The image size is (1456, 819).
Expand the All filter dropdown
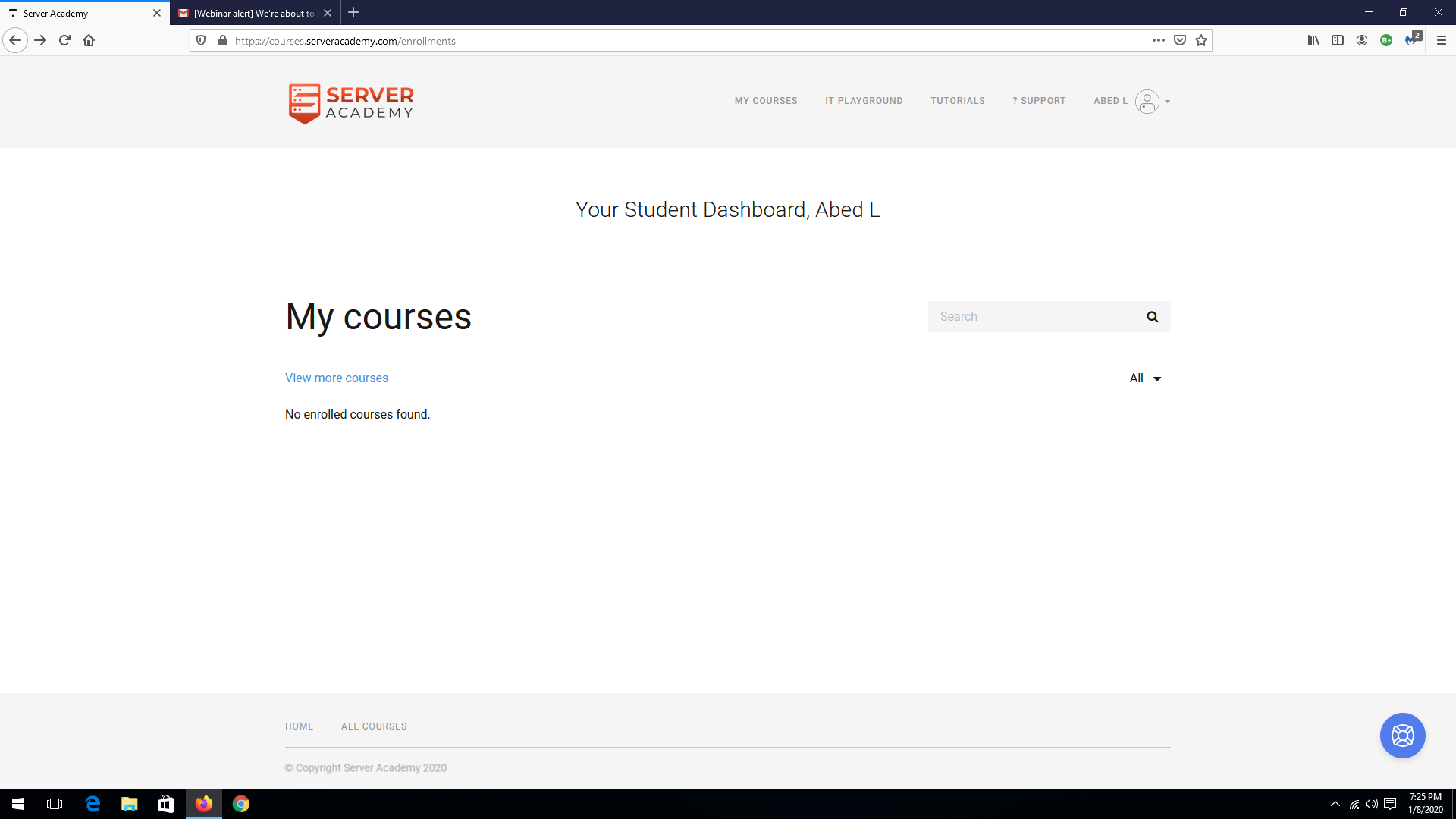coord(1145,378)
